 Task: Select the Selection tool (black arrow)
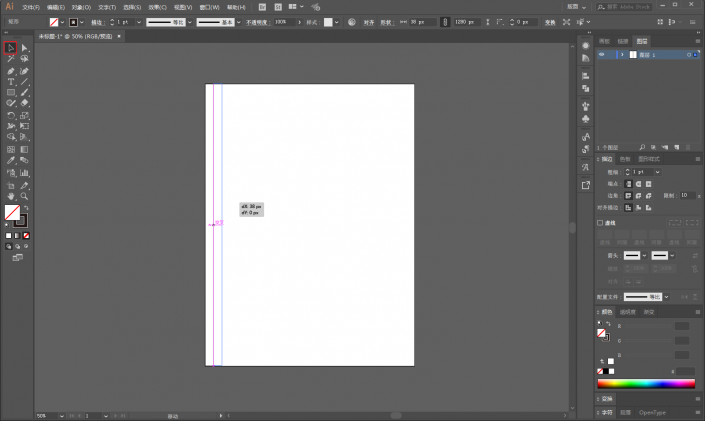(10, 48)
